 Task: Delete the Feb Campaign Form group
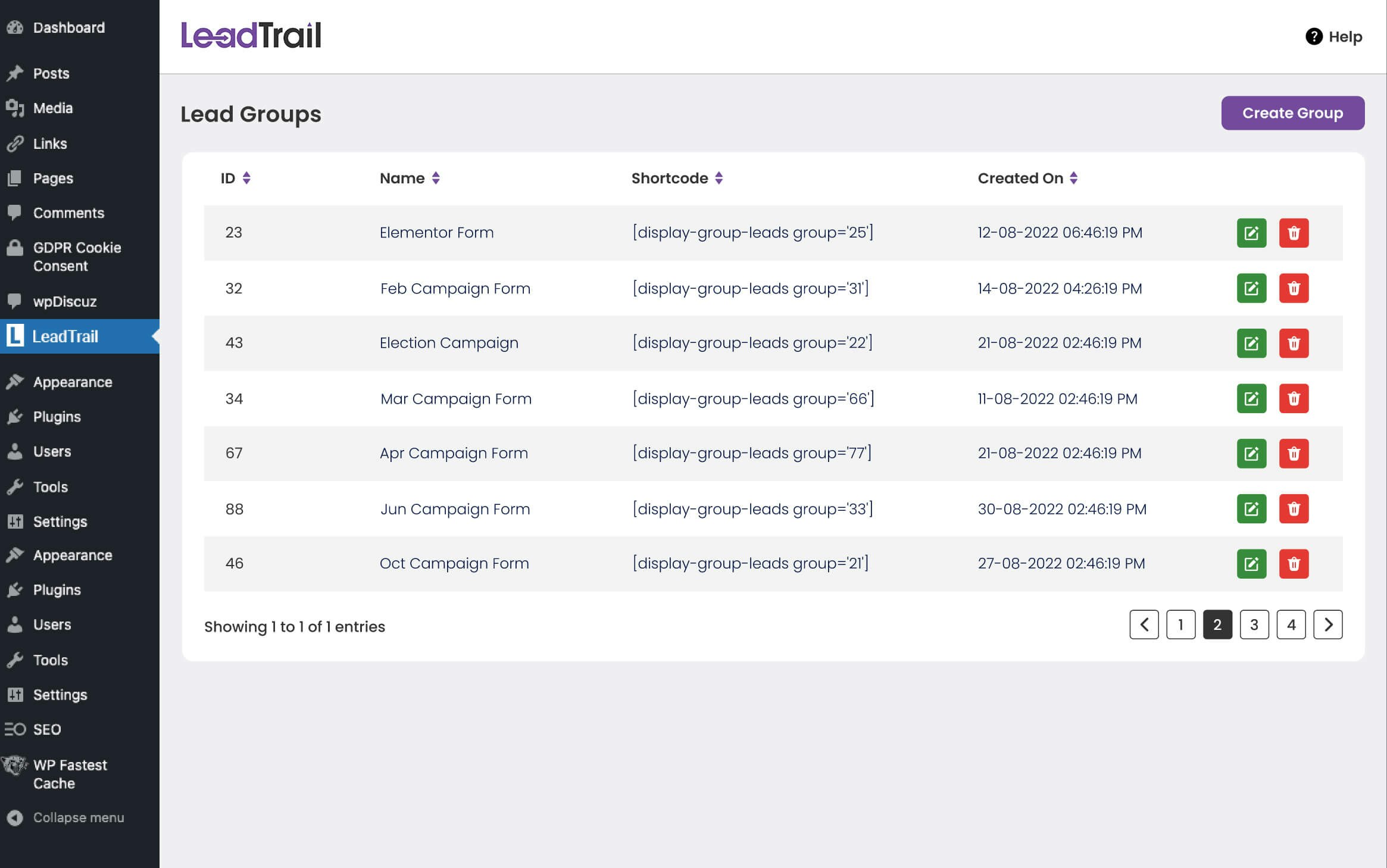coord(1294,288)
